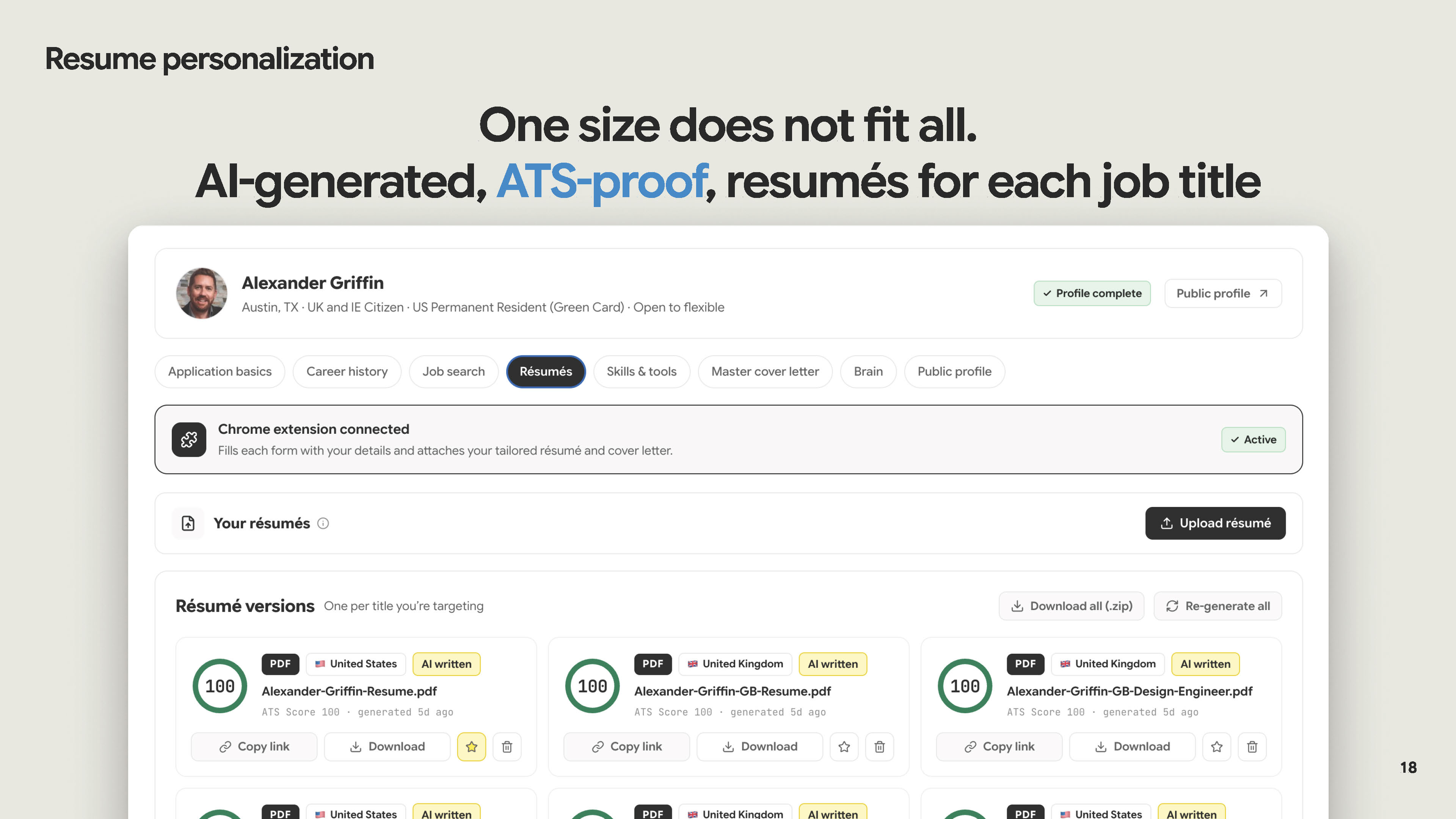Image resolution: width=1456 pixels, height=819 pixels.
Task: Click Download all (.zip)
Action: (1072, 606)
